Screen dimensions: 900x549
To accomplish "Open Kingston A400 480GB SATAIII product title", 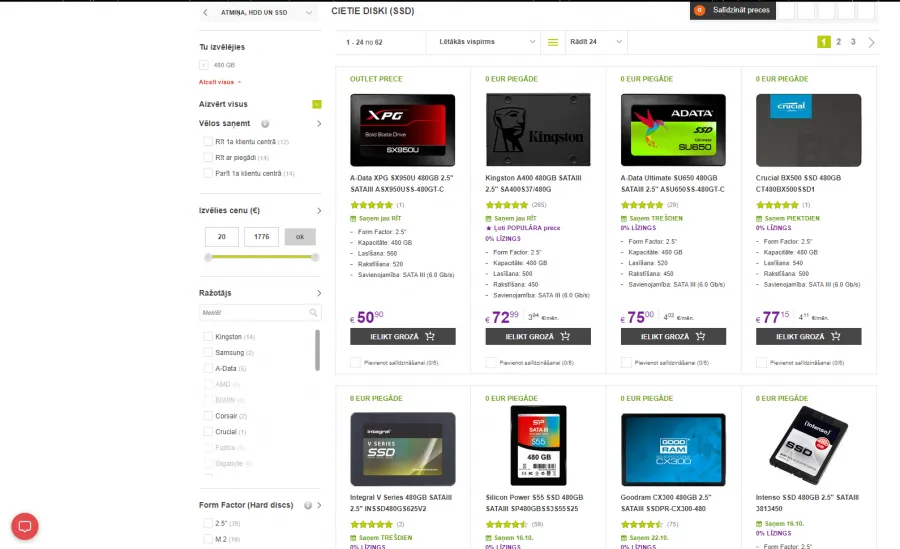I will coord(533,184).
